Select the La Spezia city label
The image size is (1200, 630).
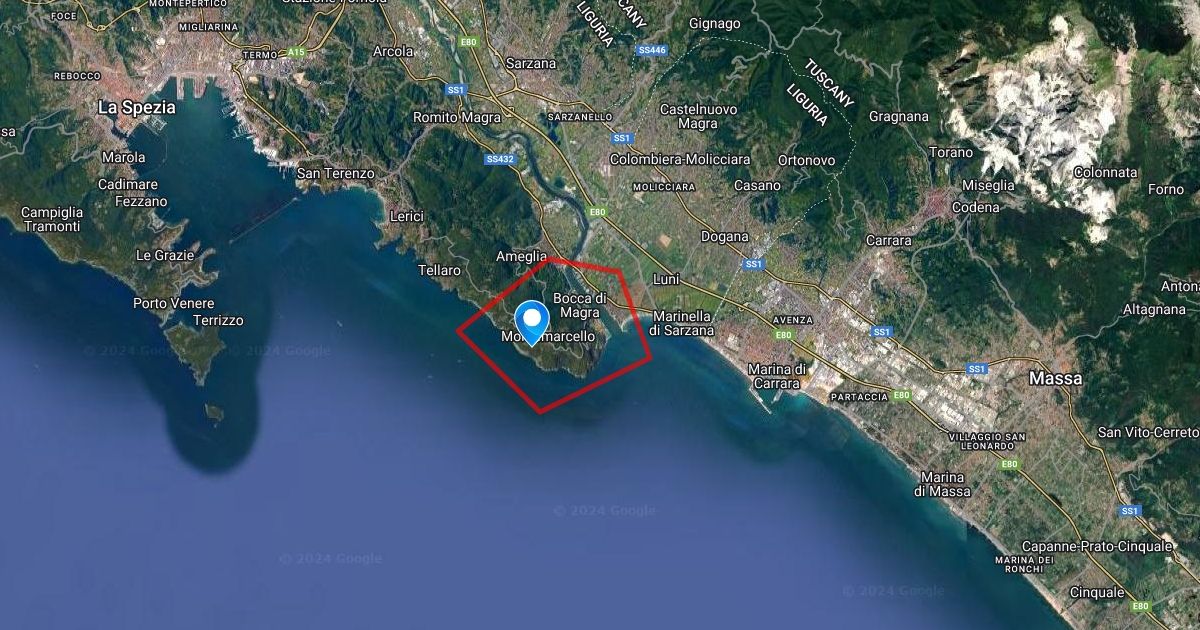(x=137, y=107)
